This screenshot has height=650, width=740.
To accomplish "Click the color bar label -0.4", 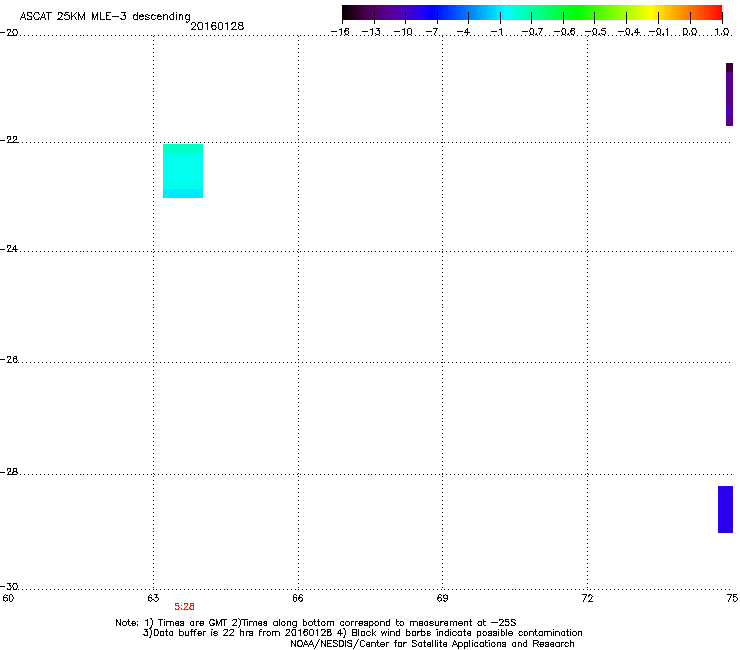I will [x=629, y=32].
